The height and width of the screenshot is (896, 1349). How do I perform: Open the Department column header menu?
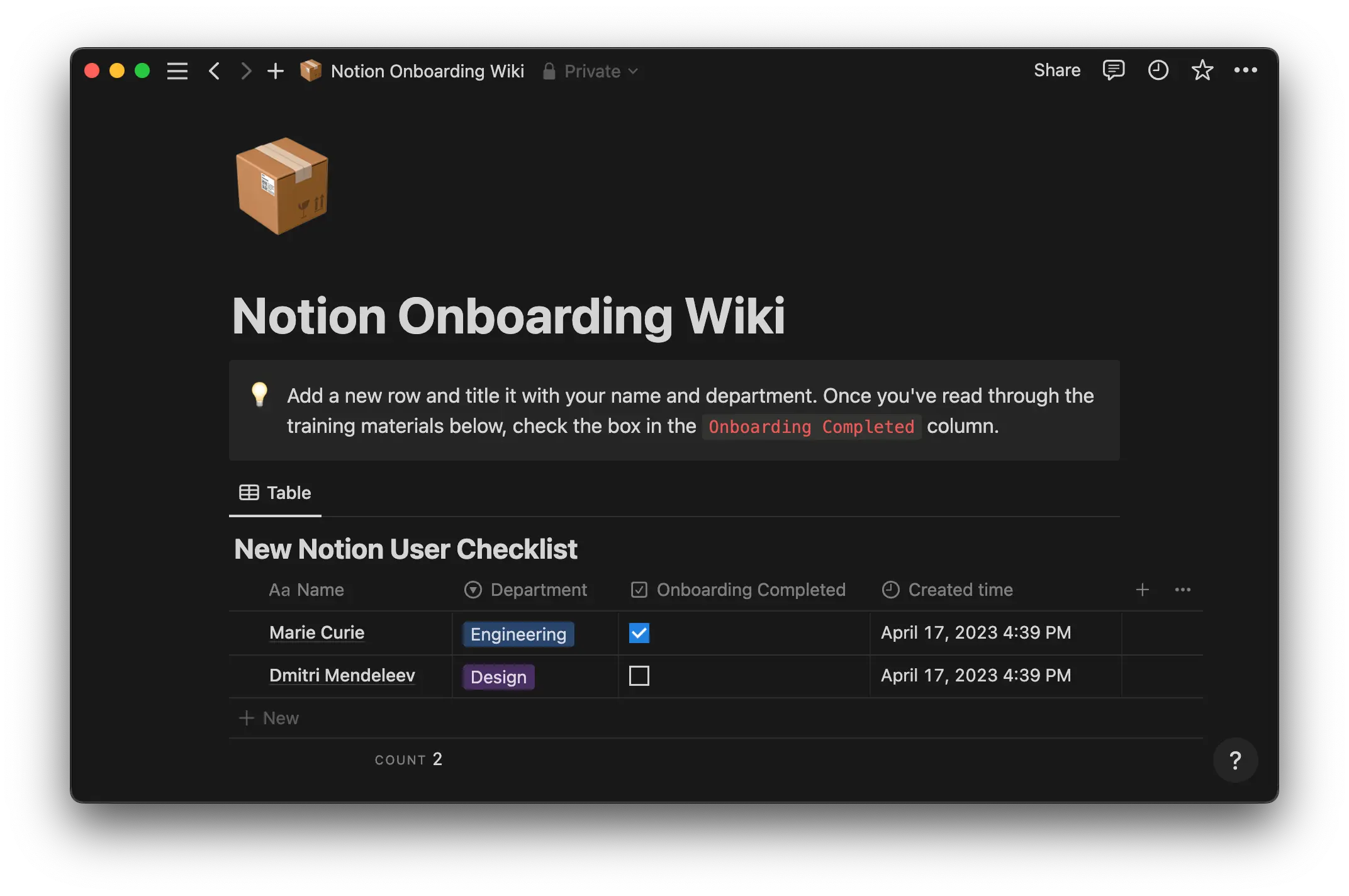(538, 590)
